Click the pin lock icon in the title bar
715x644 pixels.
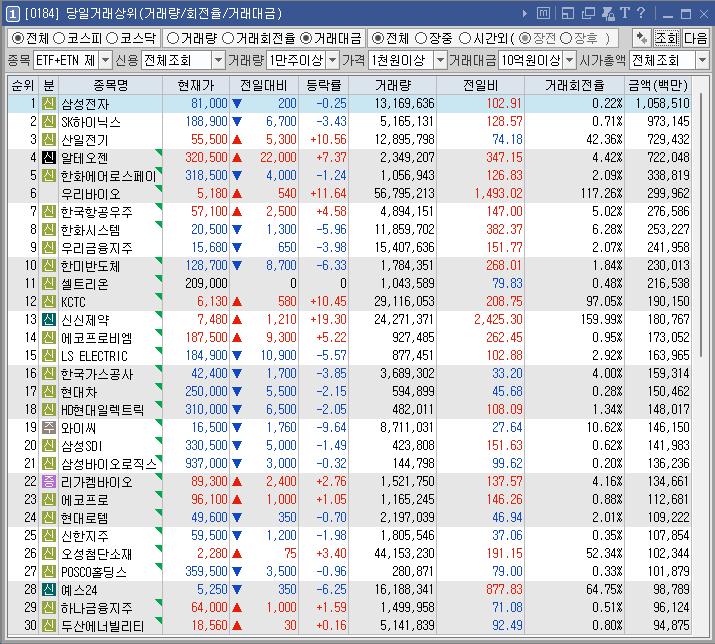point(608,13)
